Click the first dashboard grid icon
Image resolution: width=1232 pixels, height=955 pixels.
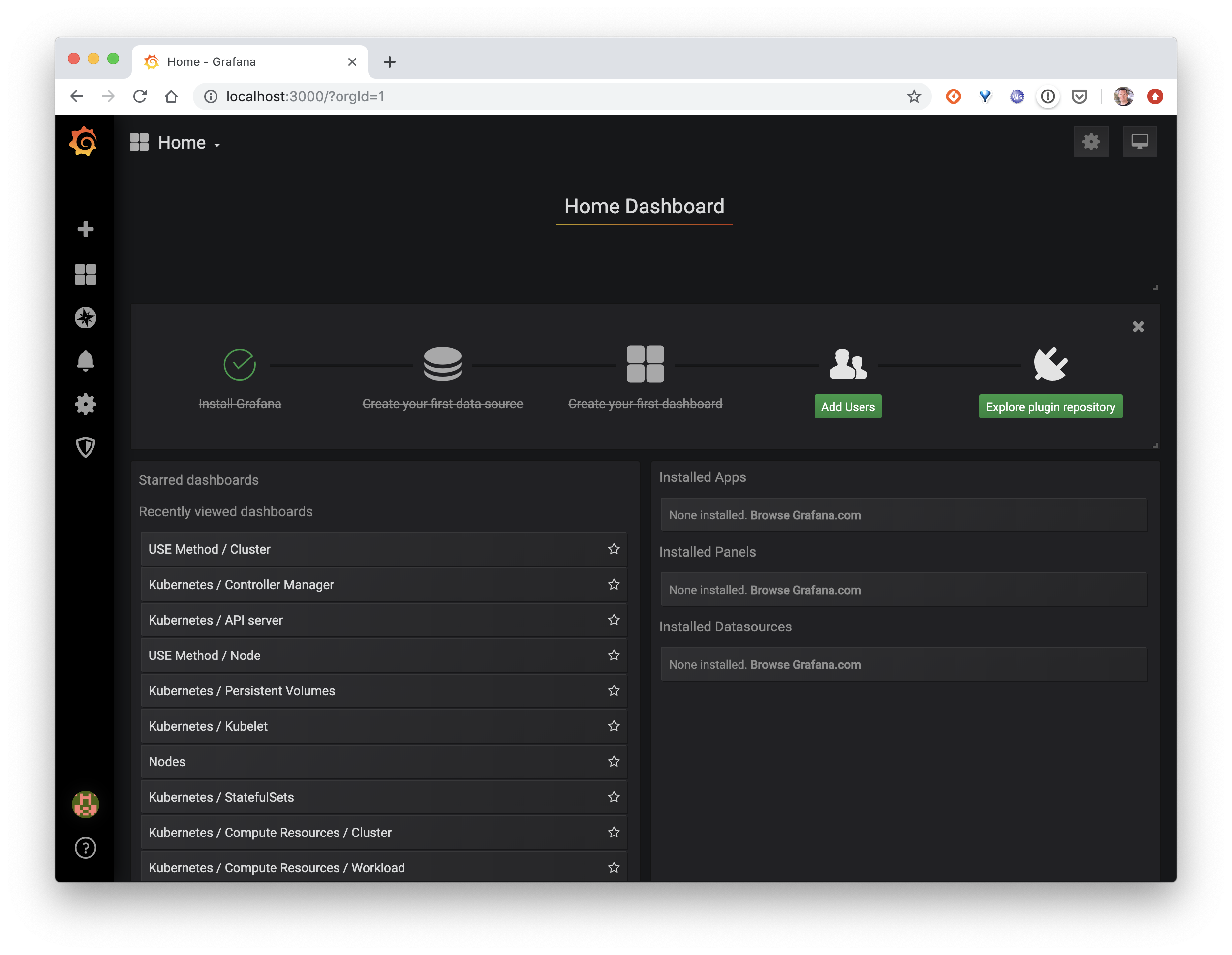(x=645, y=364)
